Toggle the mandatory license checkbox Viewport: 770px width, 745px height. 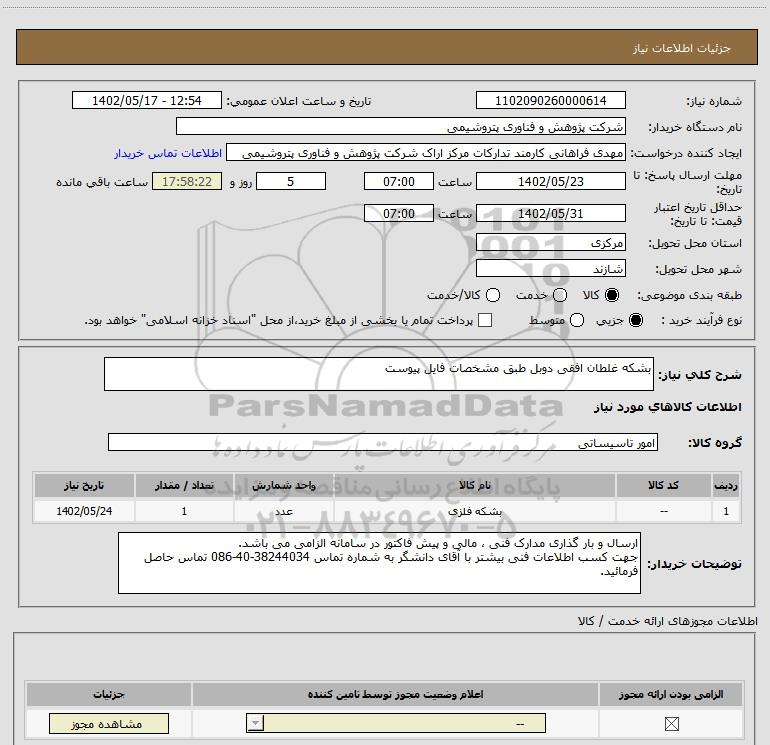click(x=671, y=723)
